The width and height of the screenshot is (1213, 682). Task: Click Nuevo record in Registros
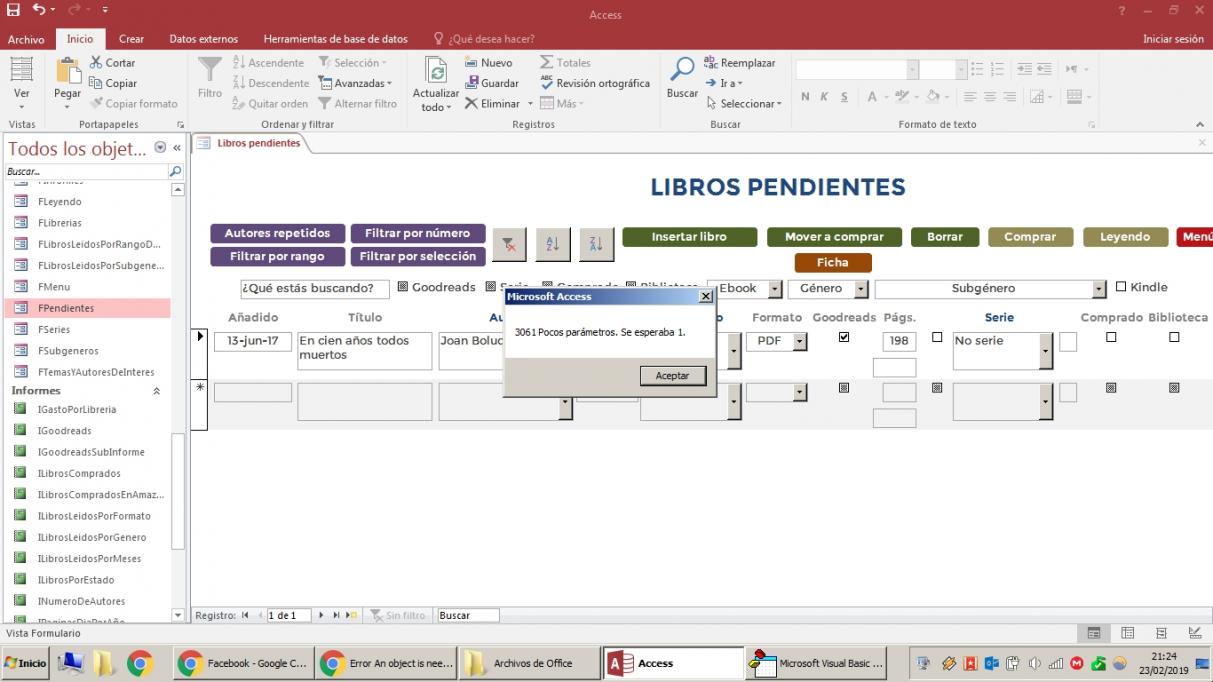tap(489, 62)
